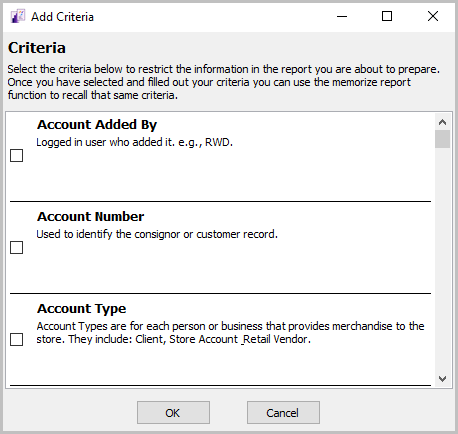
Task: Select the Account Type heading
Action: 82,309
